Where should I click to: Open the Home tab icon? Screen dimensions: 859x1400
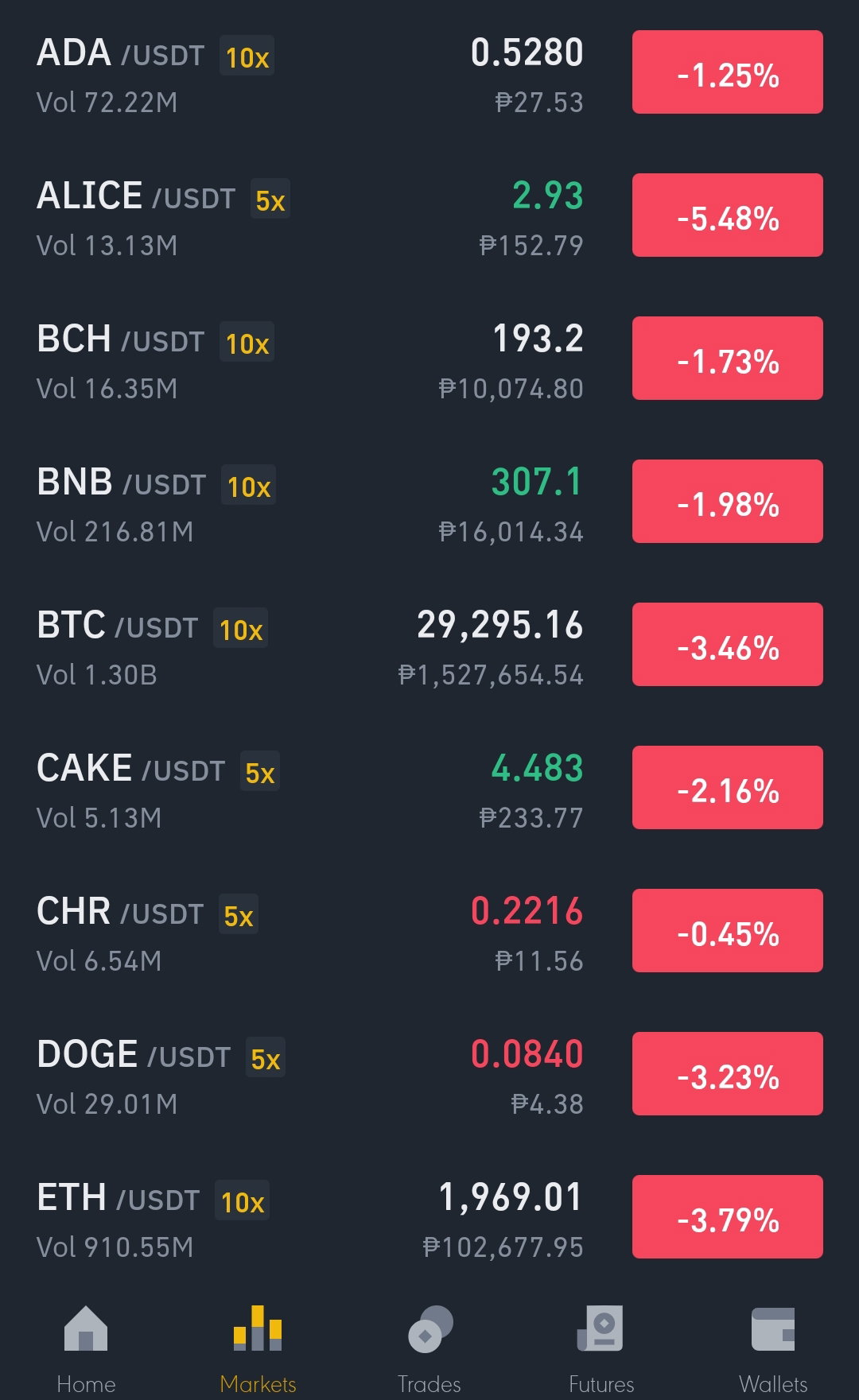point(86,1328)
